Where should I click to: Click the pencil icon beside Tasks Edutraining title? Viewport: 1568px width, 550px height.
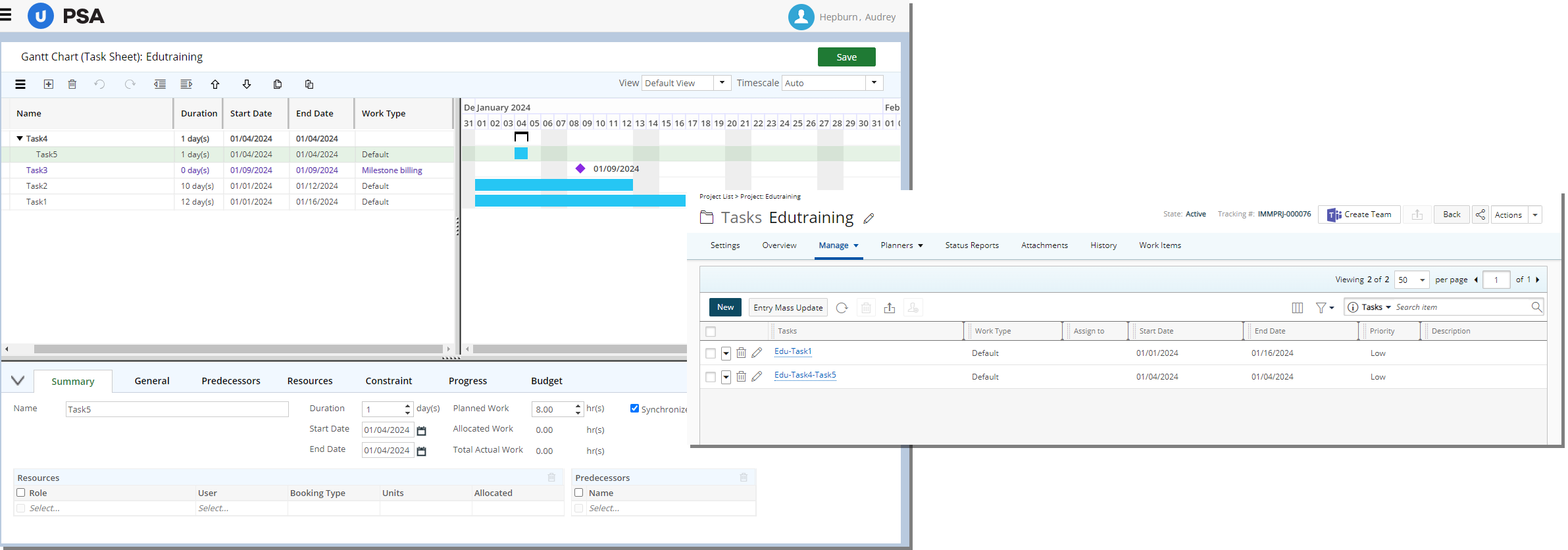(x=869, y=218)
